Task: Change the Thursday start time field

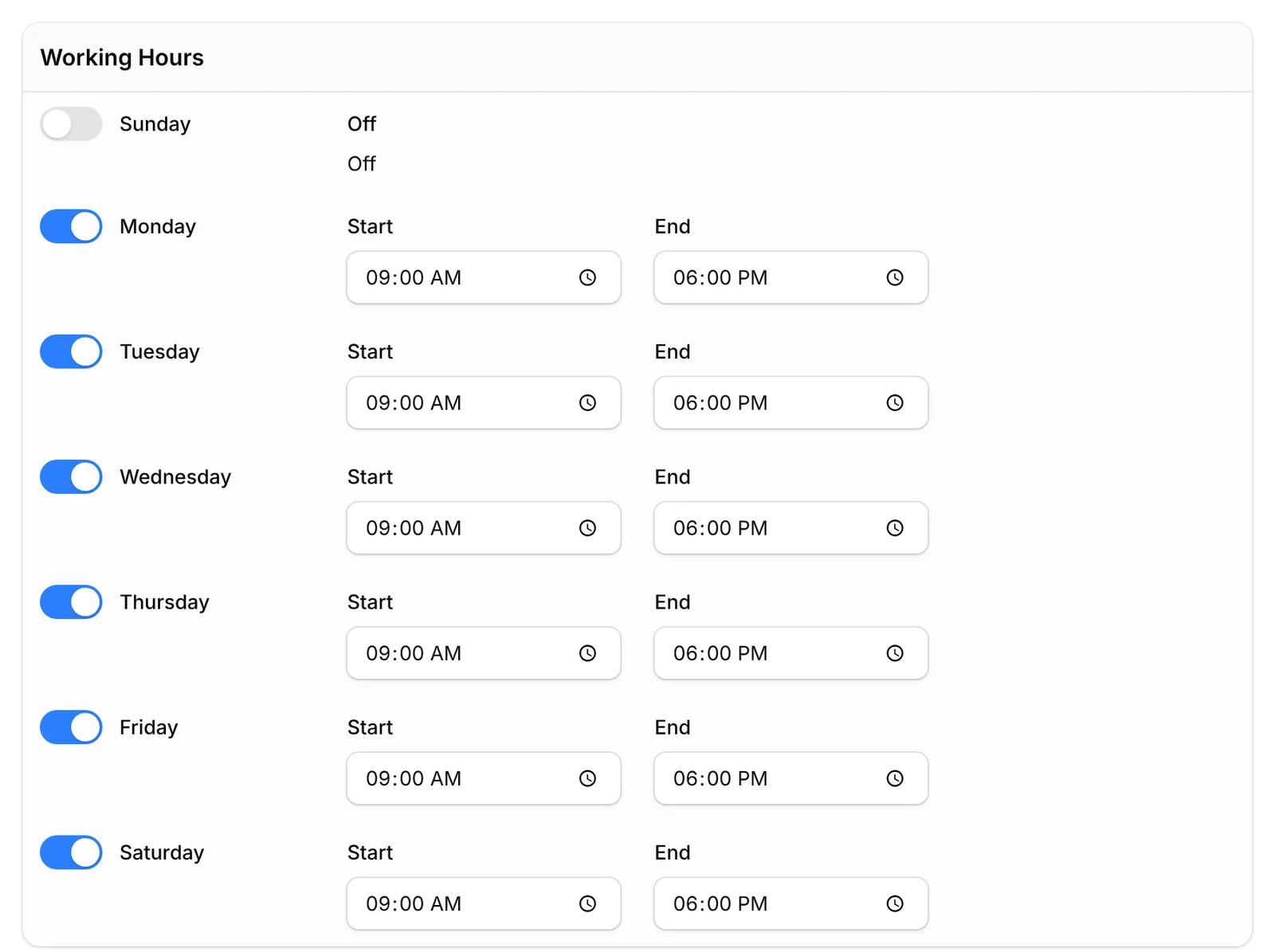Action: pos(484,653)
